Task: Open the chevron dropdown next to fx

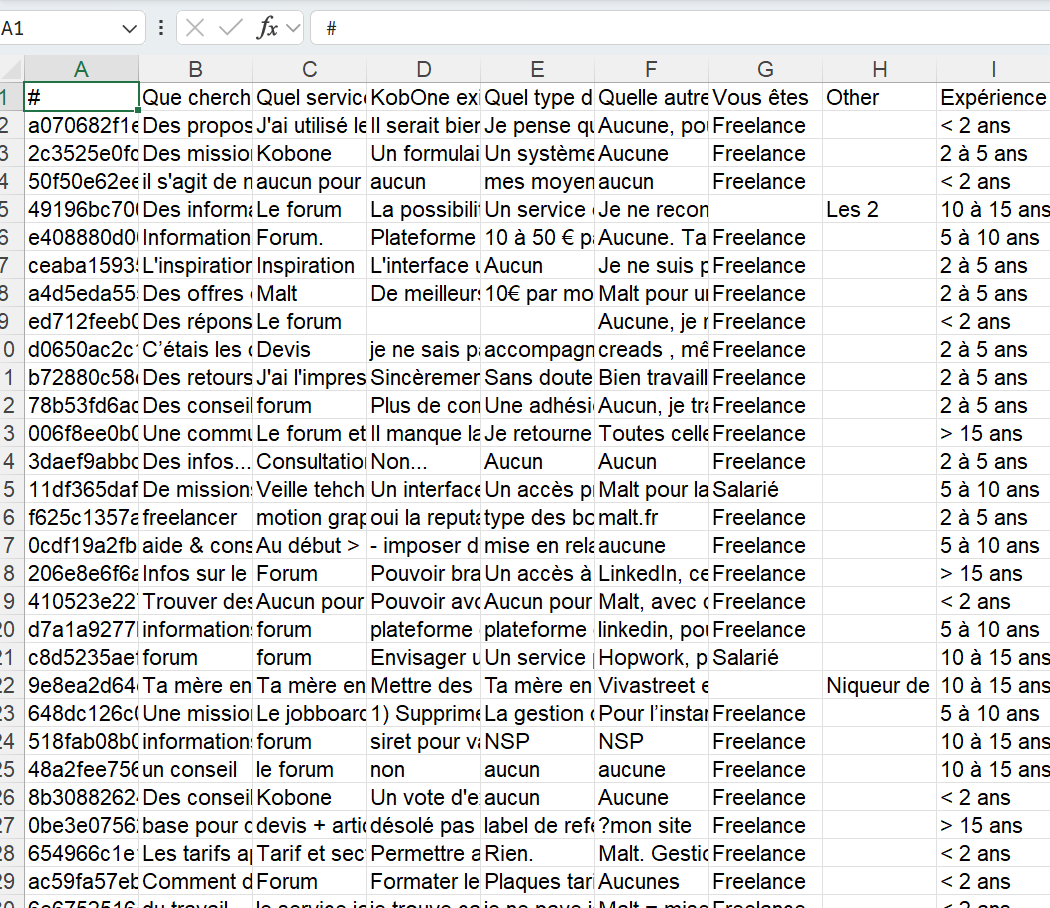Action: point(293,28)
